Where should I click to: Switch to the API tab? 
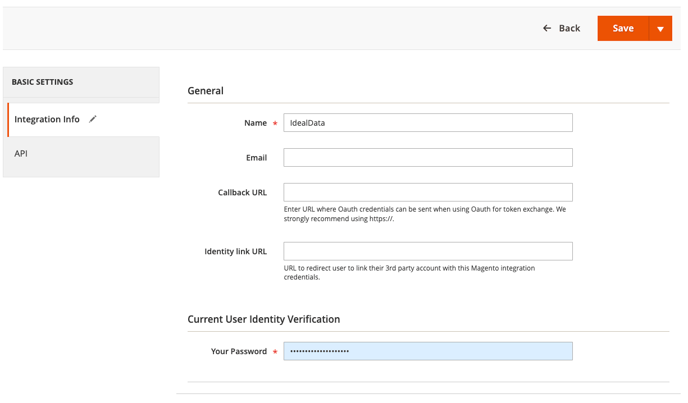click(21, 154)
